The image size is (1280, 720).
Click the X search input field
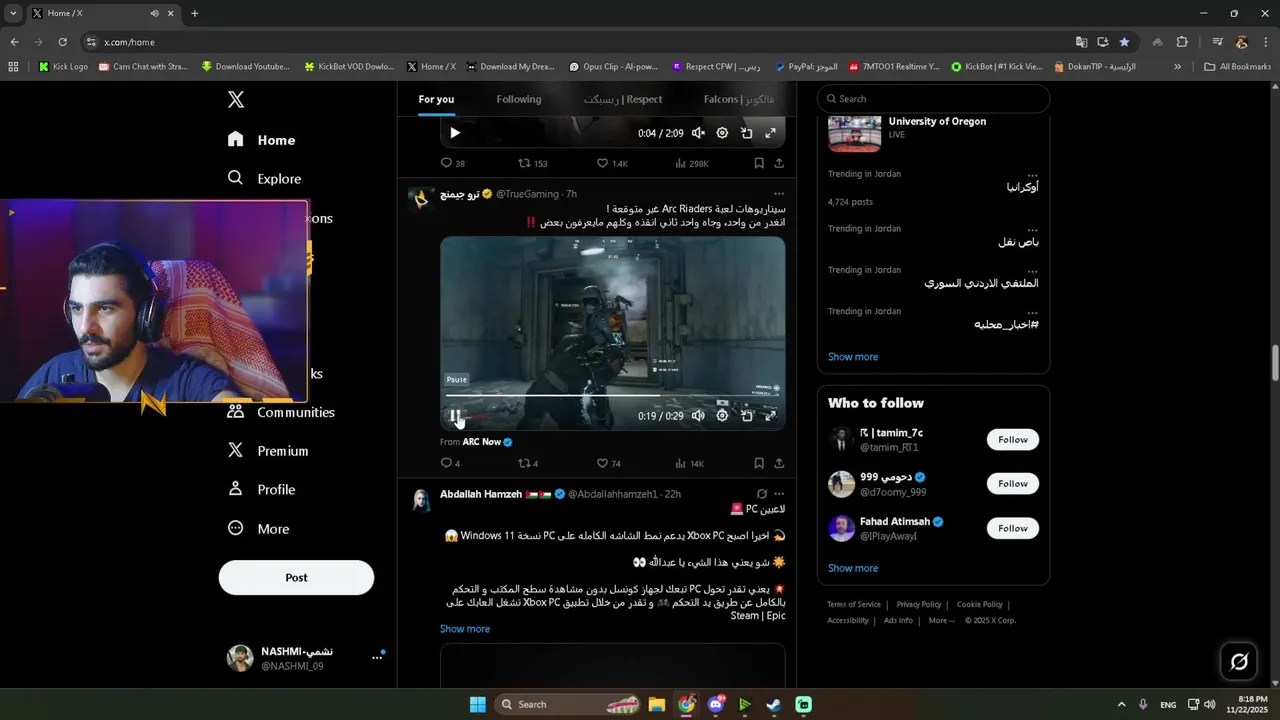coord(934,99)
